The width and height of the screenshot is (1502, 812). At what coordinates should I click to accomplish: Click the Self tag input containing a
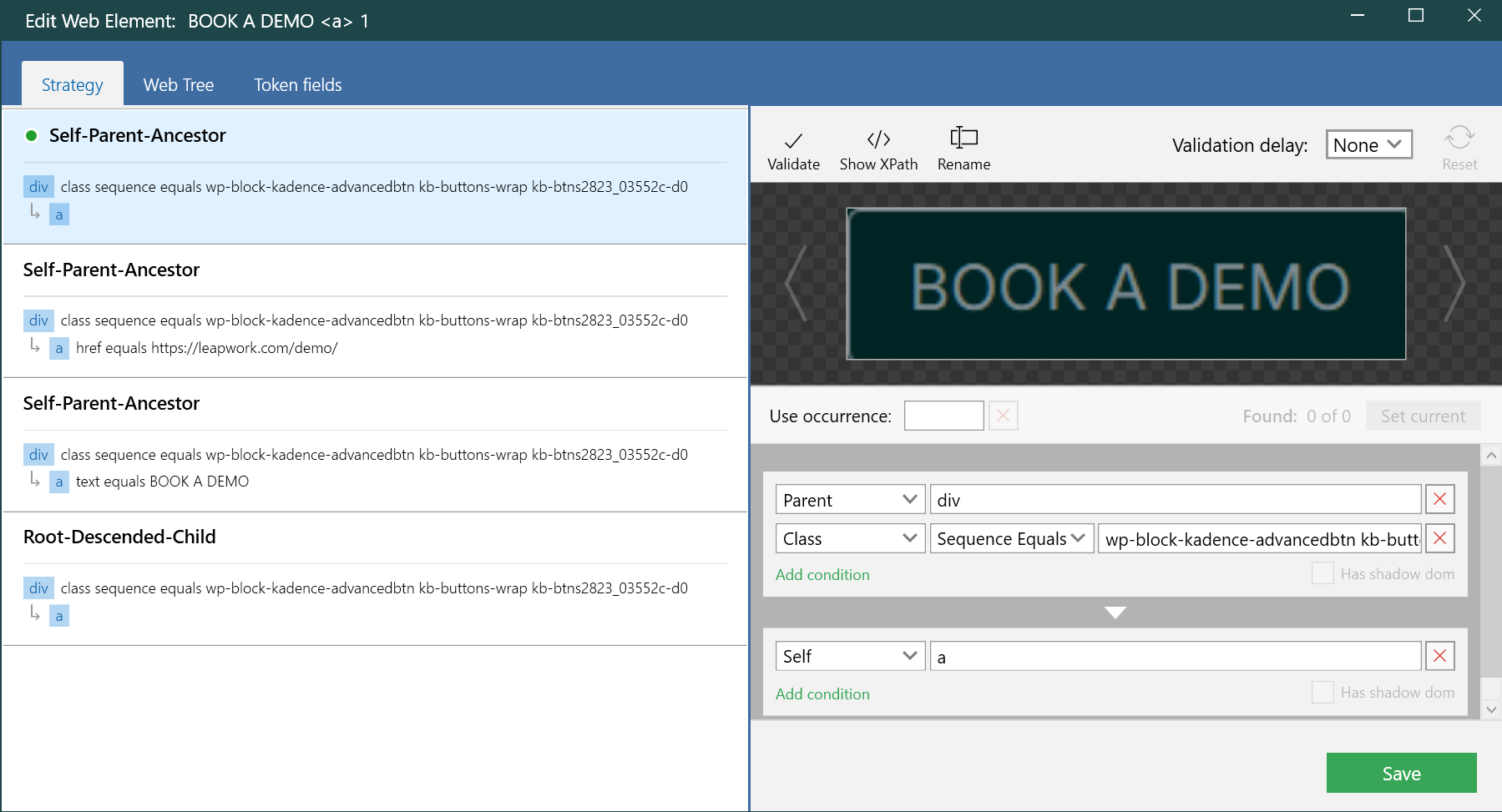1176,656
